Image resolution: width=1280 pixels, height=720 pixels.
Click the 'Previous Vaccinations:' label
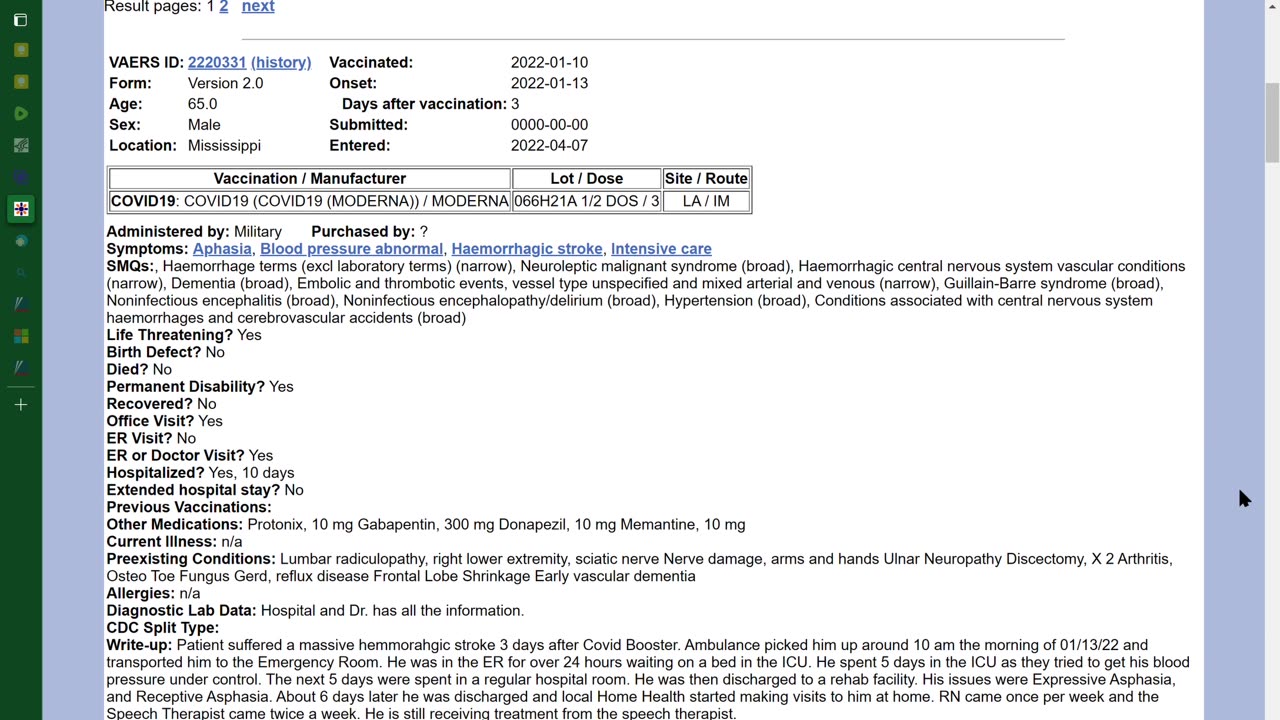pyautogui.click(x=189, y=508)
